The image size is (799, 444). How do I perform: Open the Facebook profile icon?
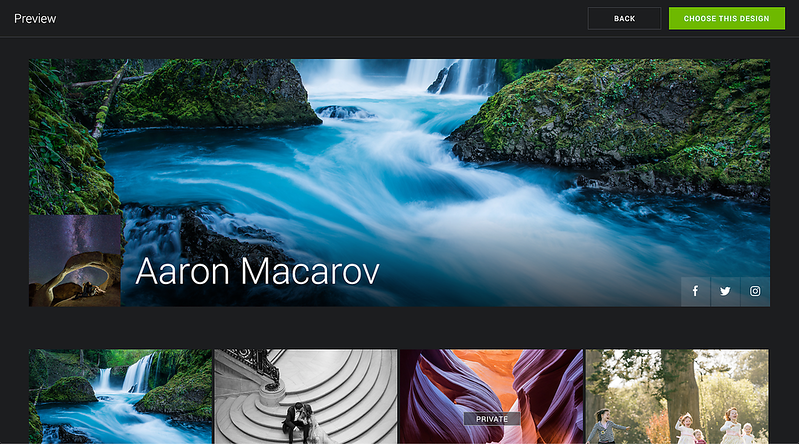[x=695, y=291]
